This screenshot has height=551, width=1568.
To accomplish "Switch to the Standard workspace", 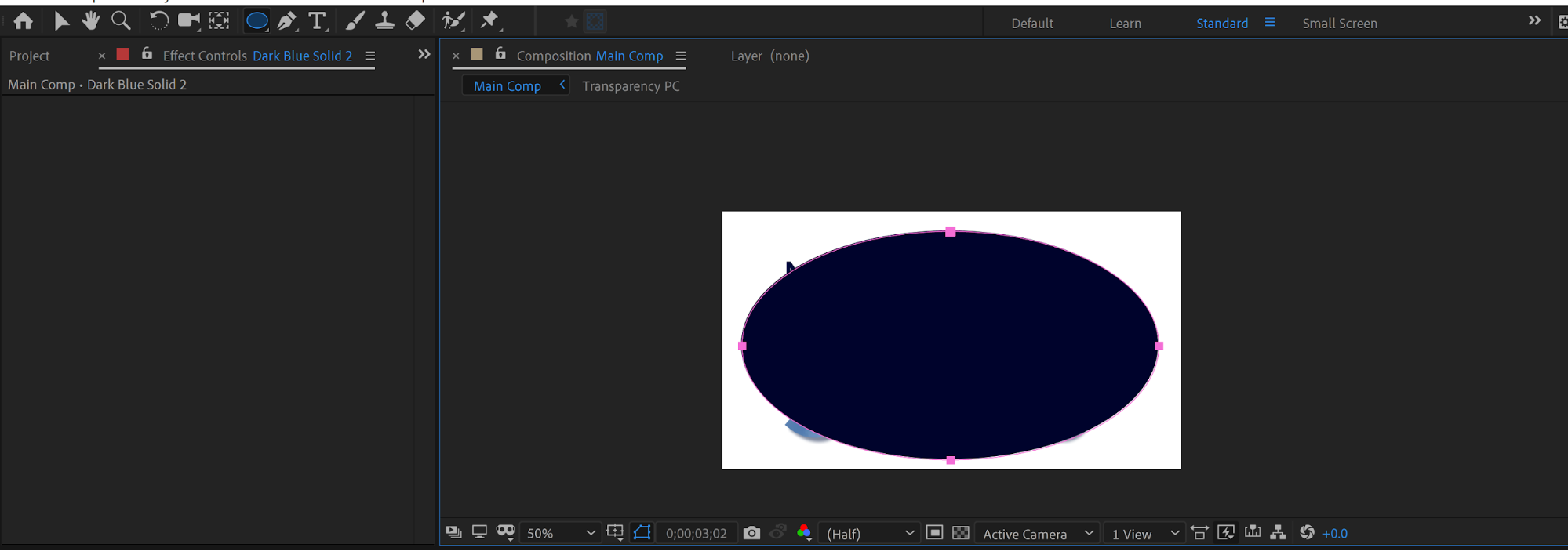I will [1222, 24].
